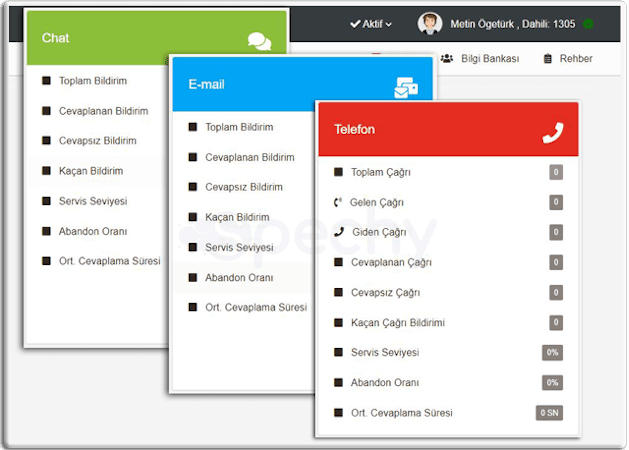Image resolution: width=629 pixels, height=450 pixels.
Task: Click square icon beside Chat Servis Seviyesi
Action: 47,201
